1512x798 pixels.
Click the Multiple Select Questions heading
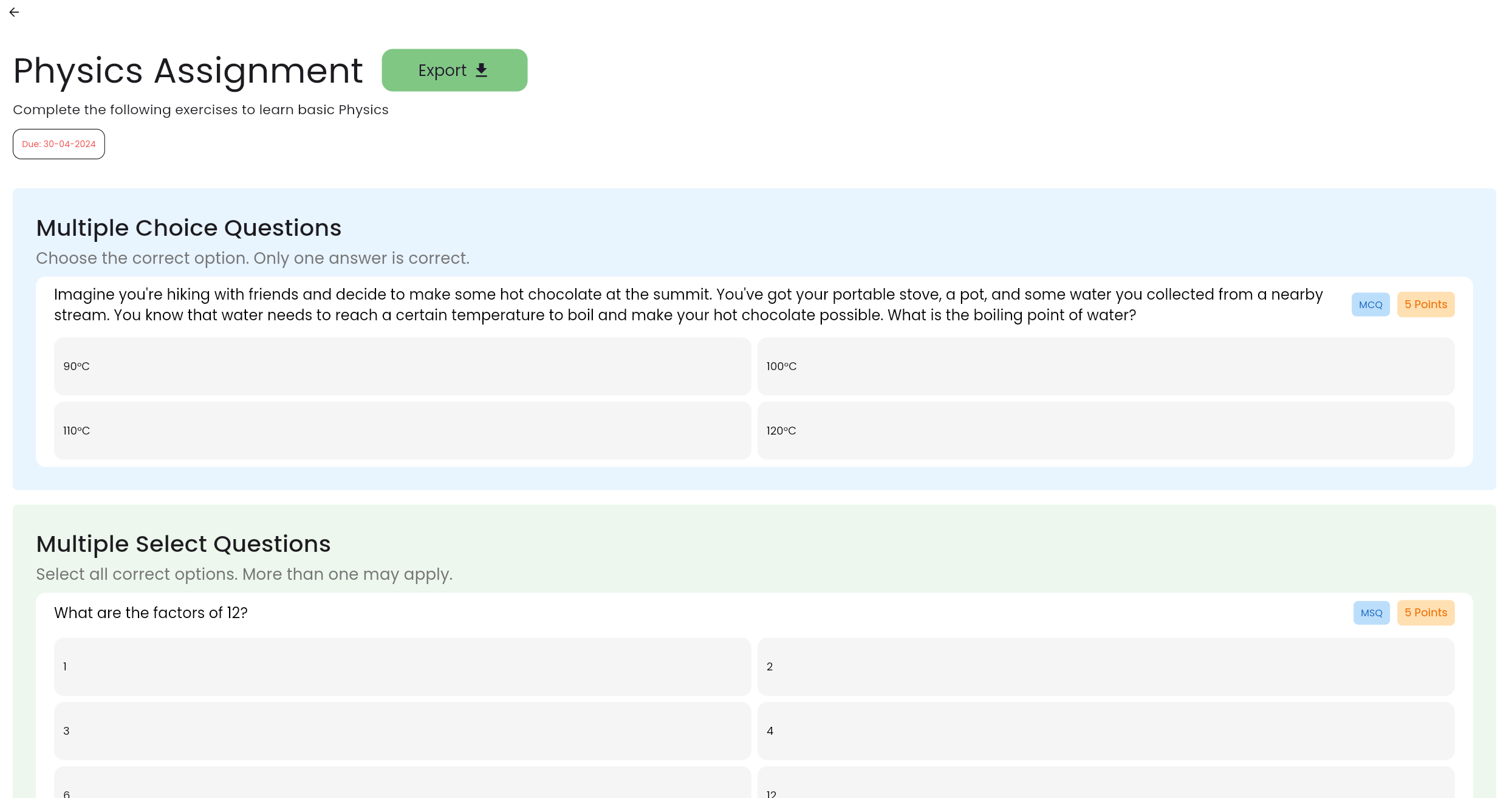(183, 544)
